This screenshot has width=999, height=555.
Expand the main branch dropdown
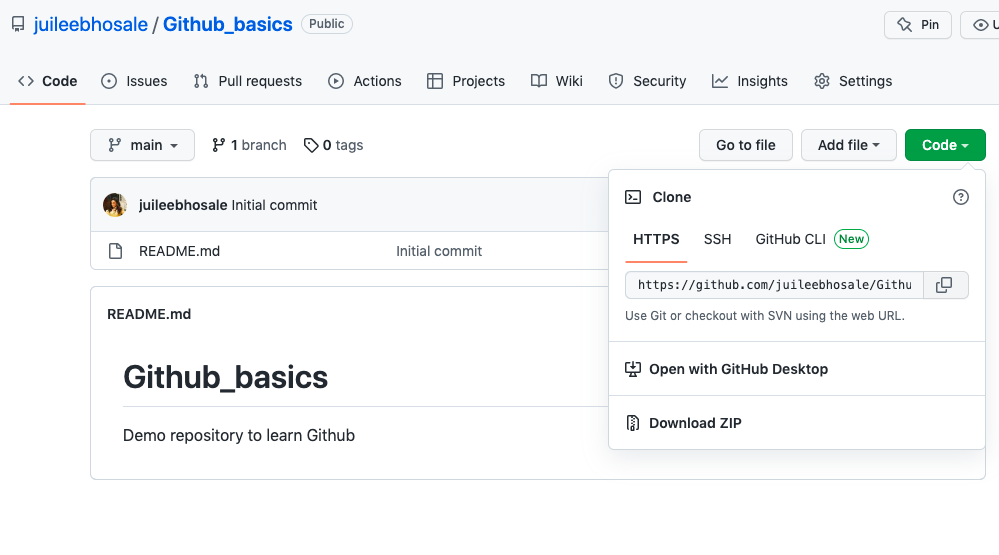tap(142, 145)
